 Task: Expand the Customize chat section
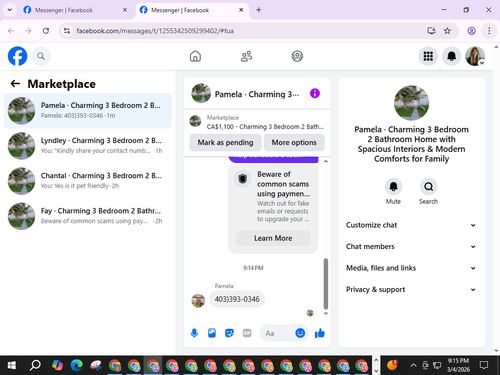pos(411,225)
